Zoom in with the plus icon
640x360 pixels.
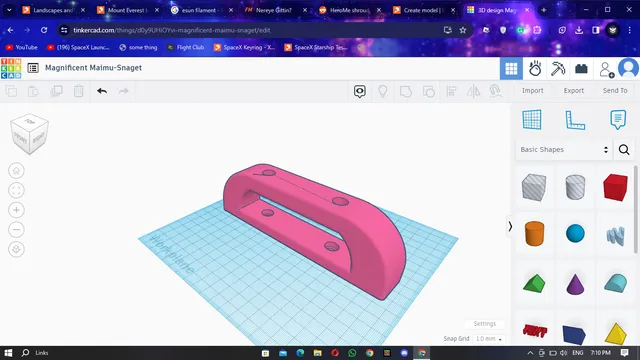click(x=16, y=210)
